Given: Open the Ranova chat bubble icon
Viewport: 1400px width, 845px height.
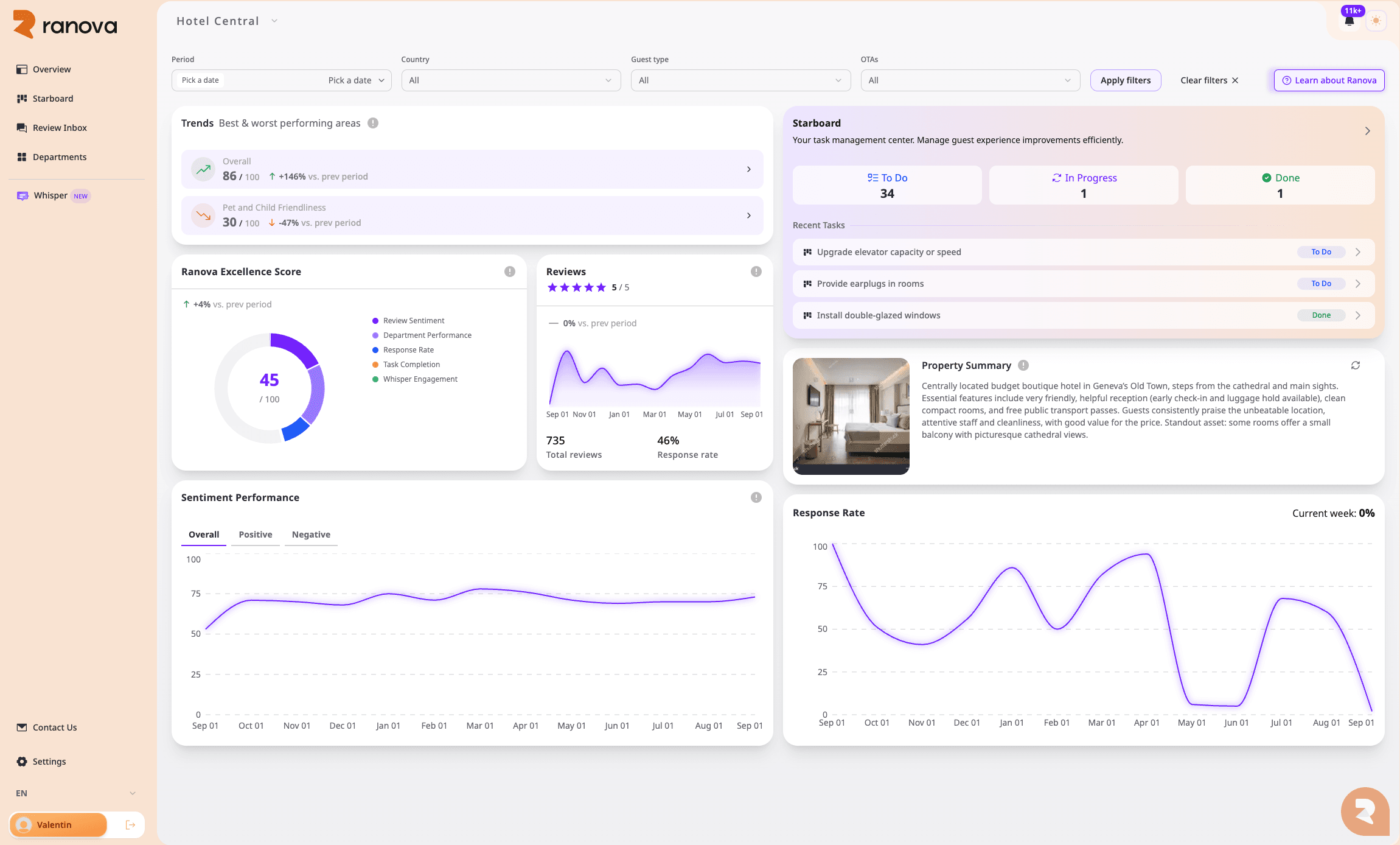Looking at the screenshot, I should (1365, 812).
